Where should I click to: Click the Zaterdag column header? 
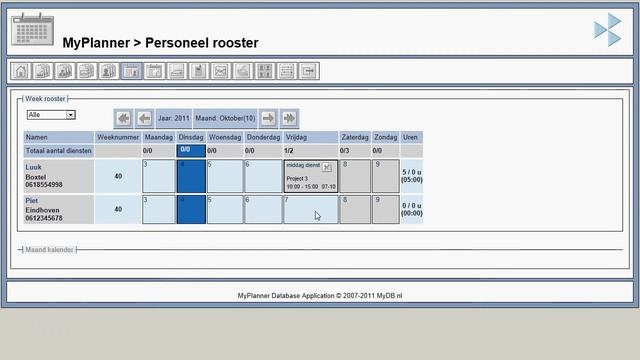[355, 137]
